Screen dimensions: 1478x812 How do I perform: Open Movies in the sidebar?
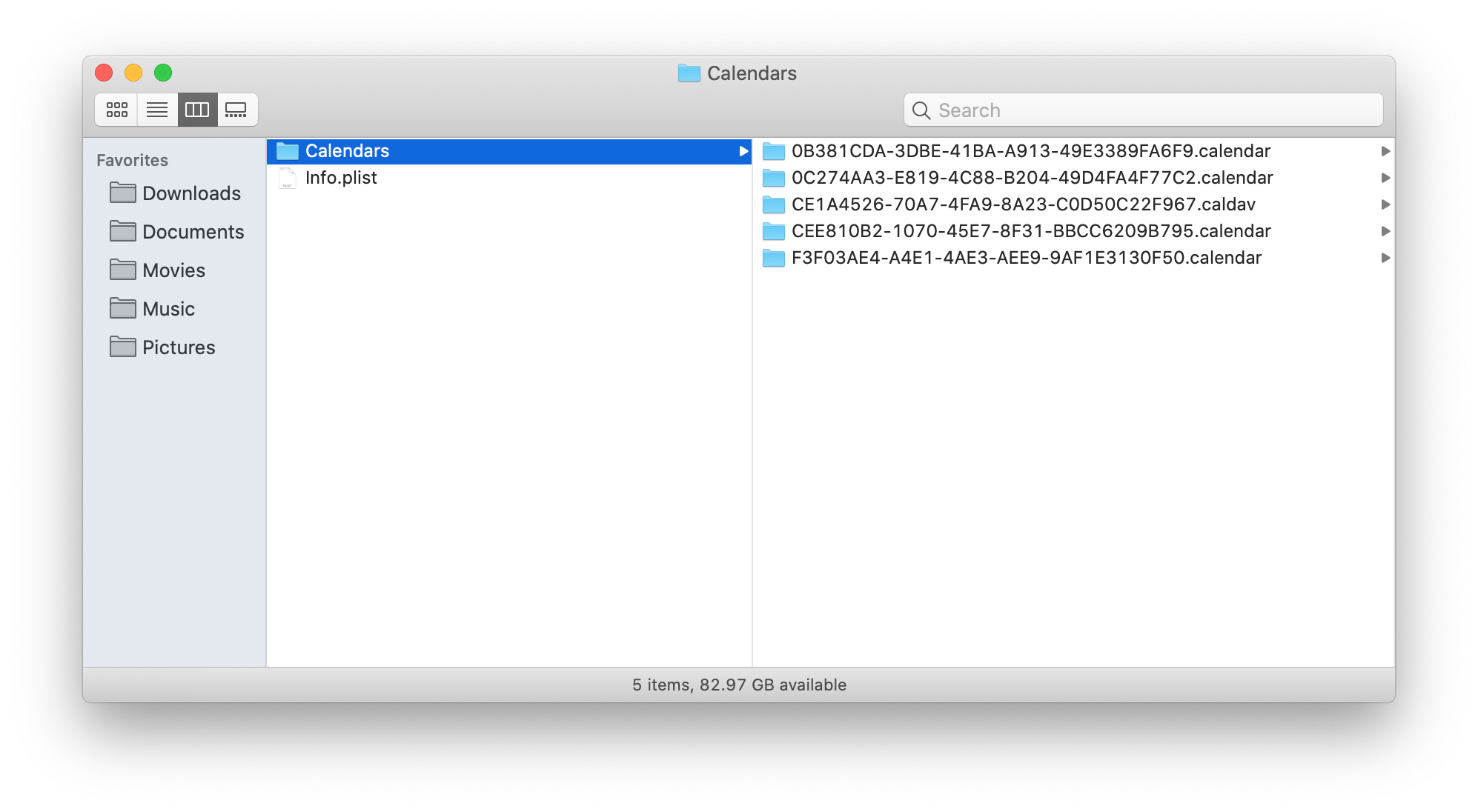pyautogui.click(x=175, y=270)
